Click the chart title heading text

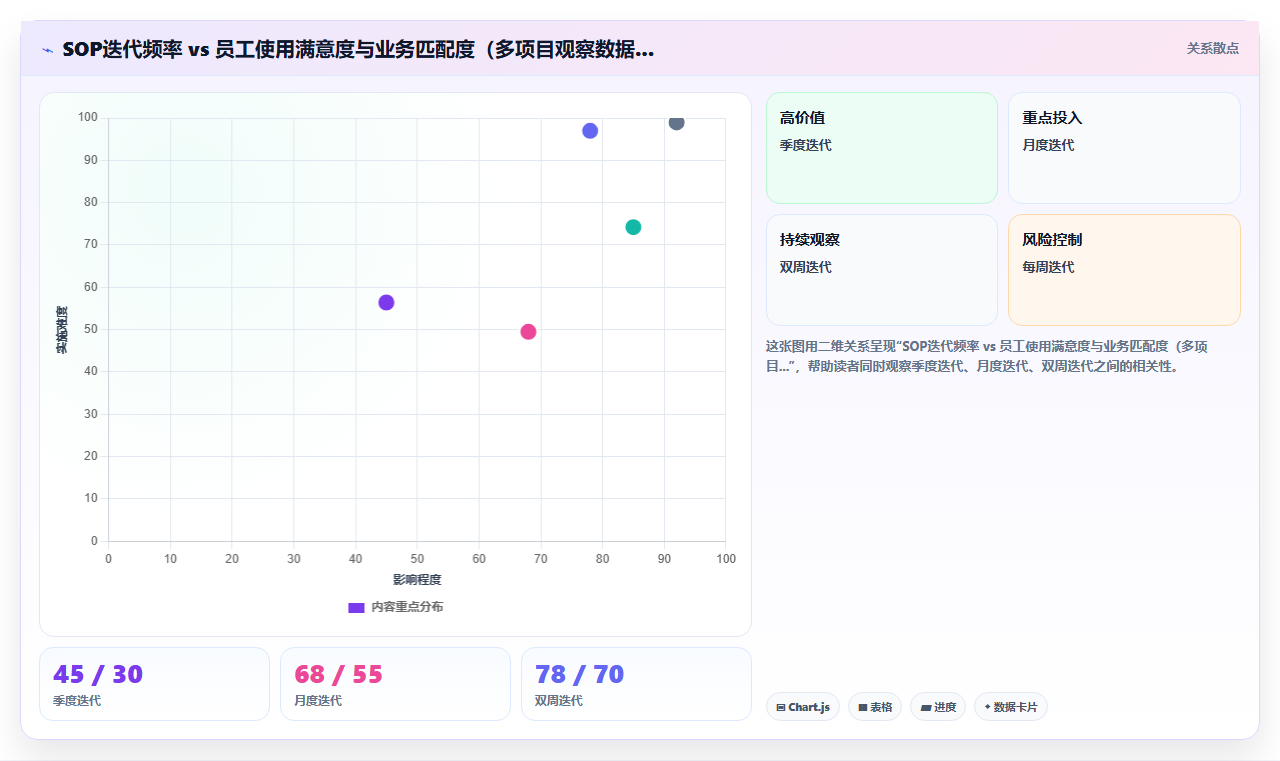click(358, 50)
